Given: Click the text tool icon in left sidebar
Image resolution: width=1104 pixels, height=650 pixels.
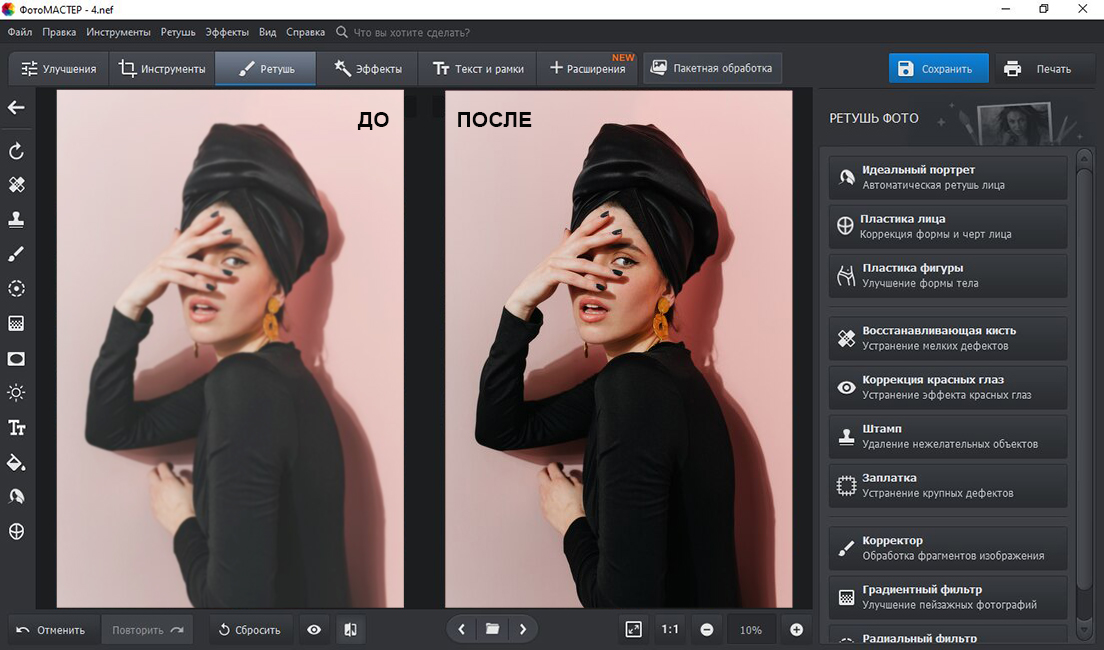Looking at the screenshot, I should (x=16, y=428).
